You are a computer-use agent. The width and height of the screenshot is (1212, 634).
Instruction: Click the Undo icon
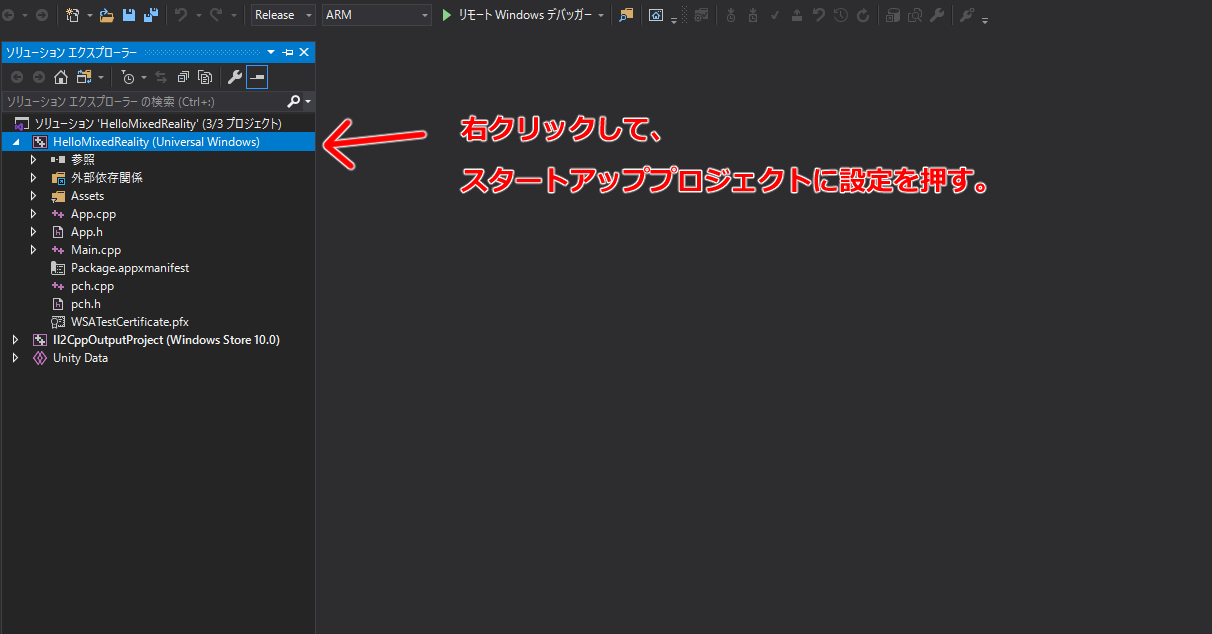[183, 15]
